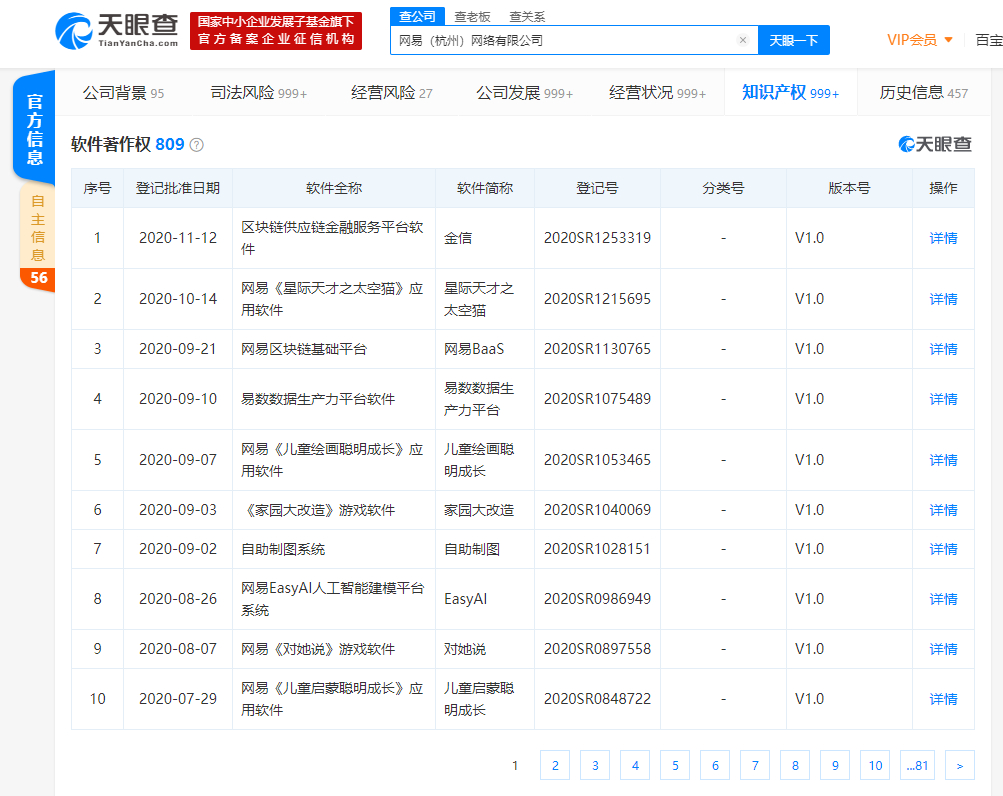
Task: Switch to the 查关系 search tab
Action: click(527, 17)
